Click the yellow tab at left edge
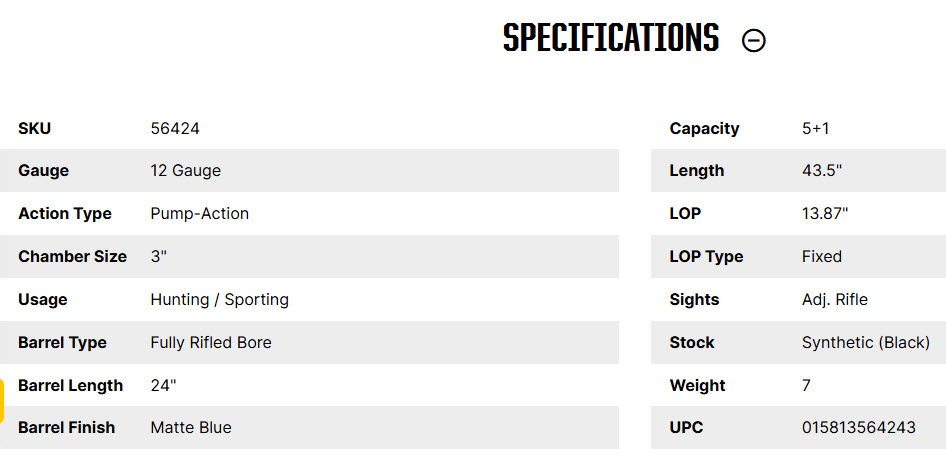 2,401
